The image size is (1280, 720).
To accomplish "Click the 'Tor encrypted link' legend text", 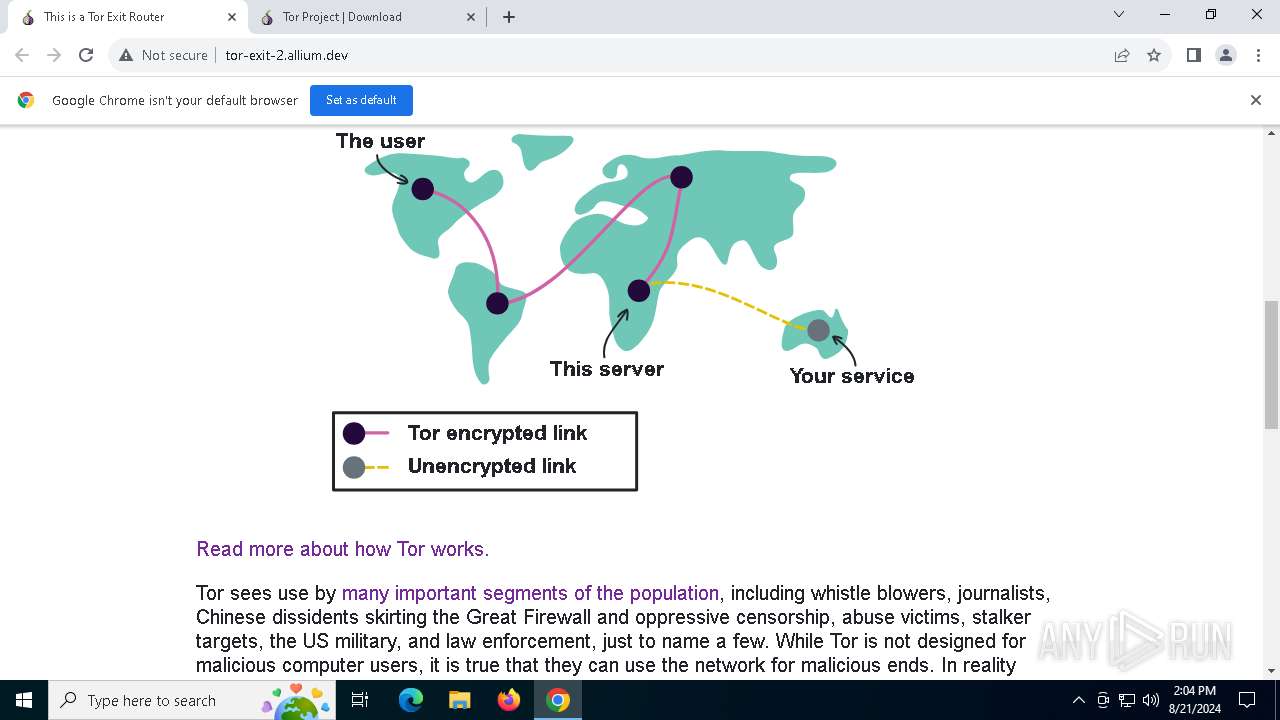I will point(497,433).
